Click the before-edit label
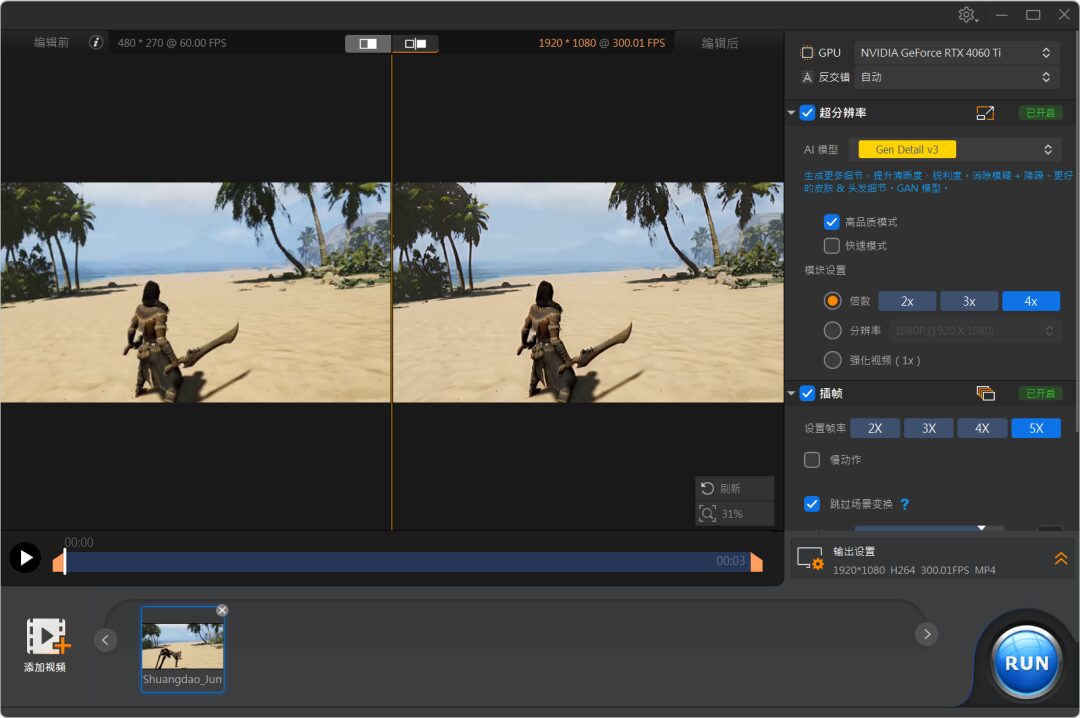The image size is (1080, 718). tap(52, 43)
